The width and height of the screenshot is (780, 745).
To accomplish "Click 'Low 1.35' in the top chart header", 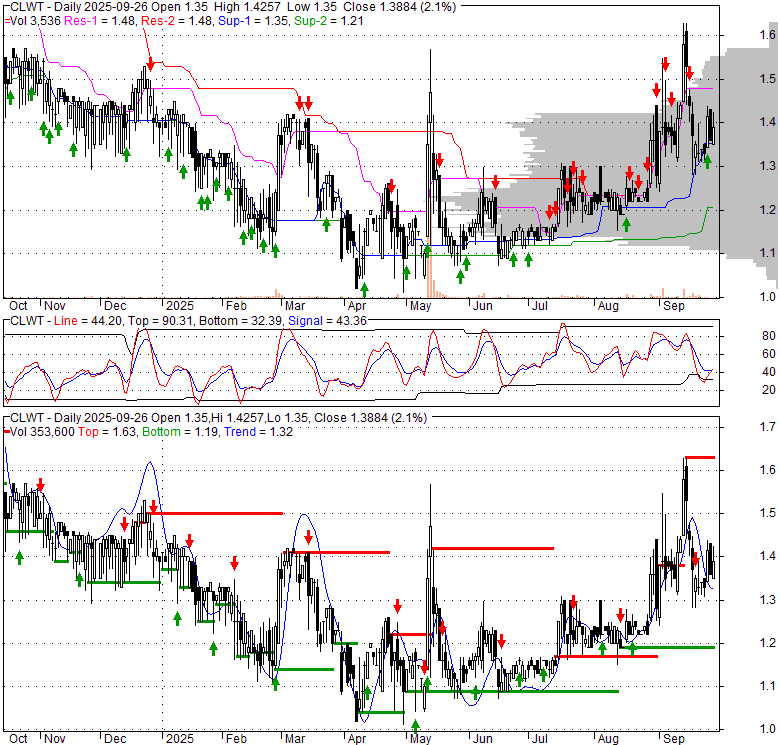I will [312, 7].
